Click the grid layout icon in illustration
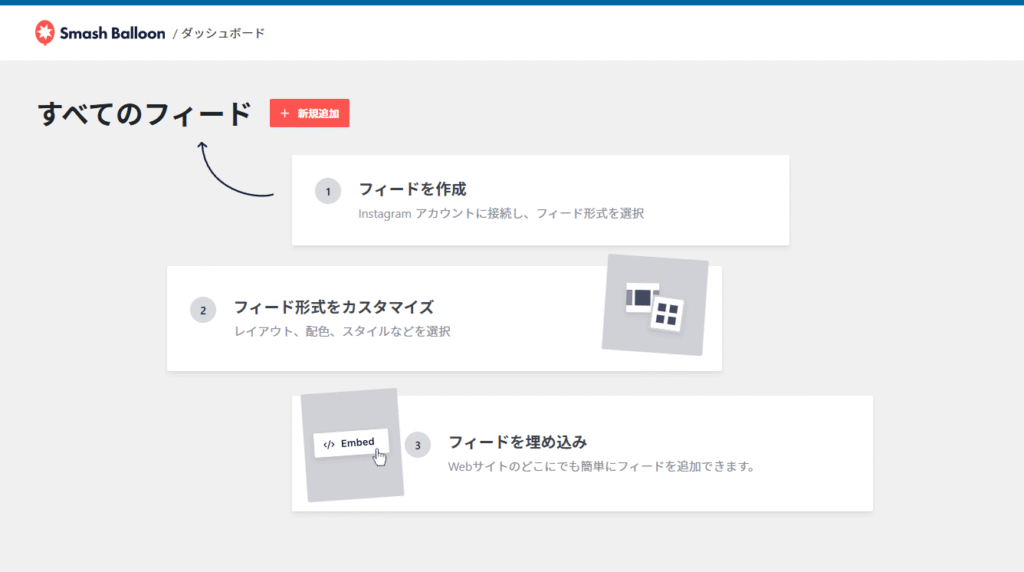Image resolution: width=1024 pixels, height=572 pixels. click(667, 315)
